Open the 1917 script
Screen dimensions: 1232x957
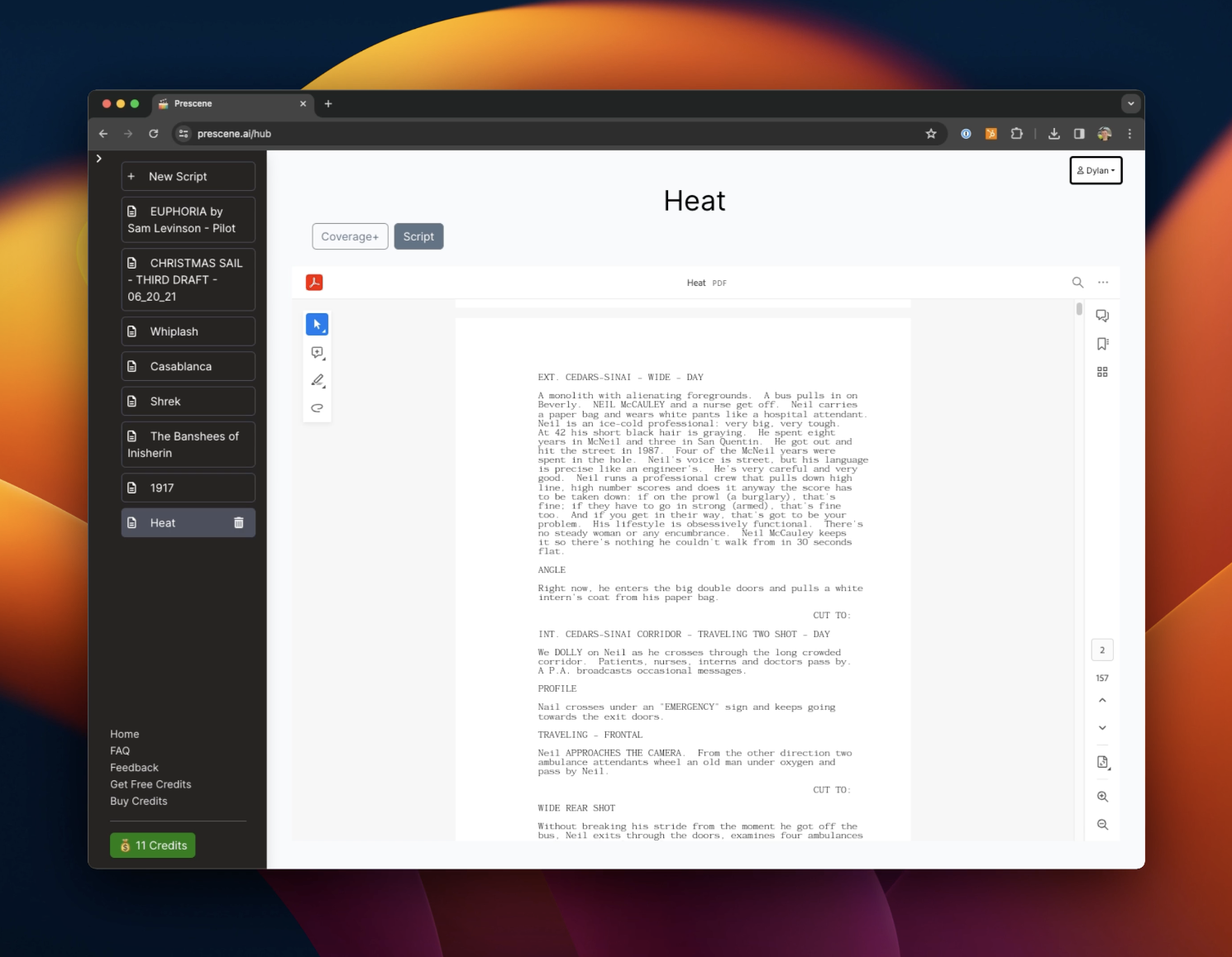(x=189, y=488)
